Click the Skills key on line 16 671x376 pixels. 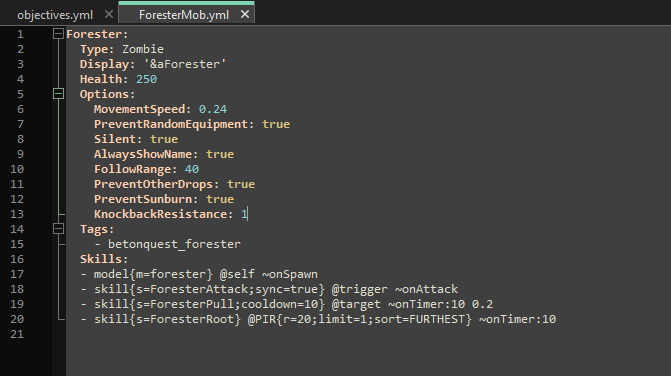click(104, 259)
